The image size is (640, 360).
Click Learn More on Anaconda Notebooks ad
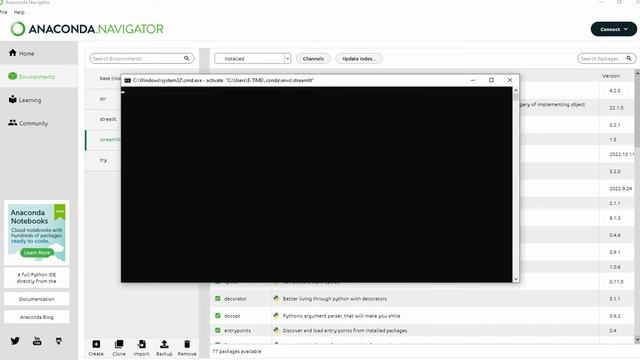coord(37,252)
